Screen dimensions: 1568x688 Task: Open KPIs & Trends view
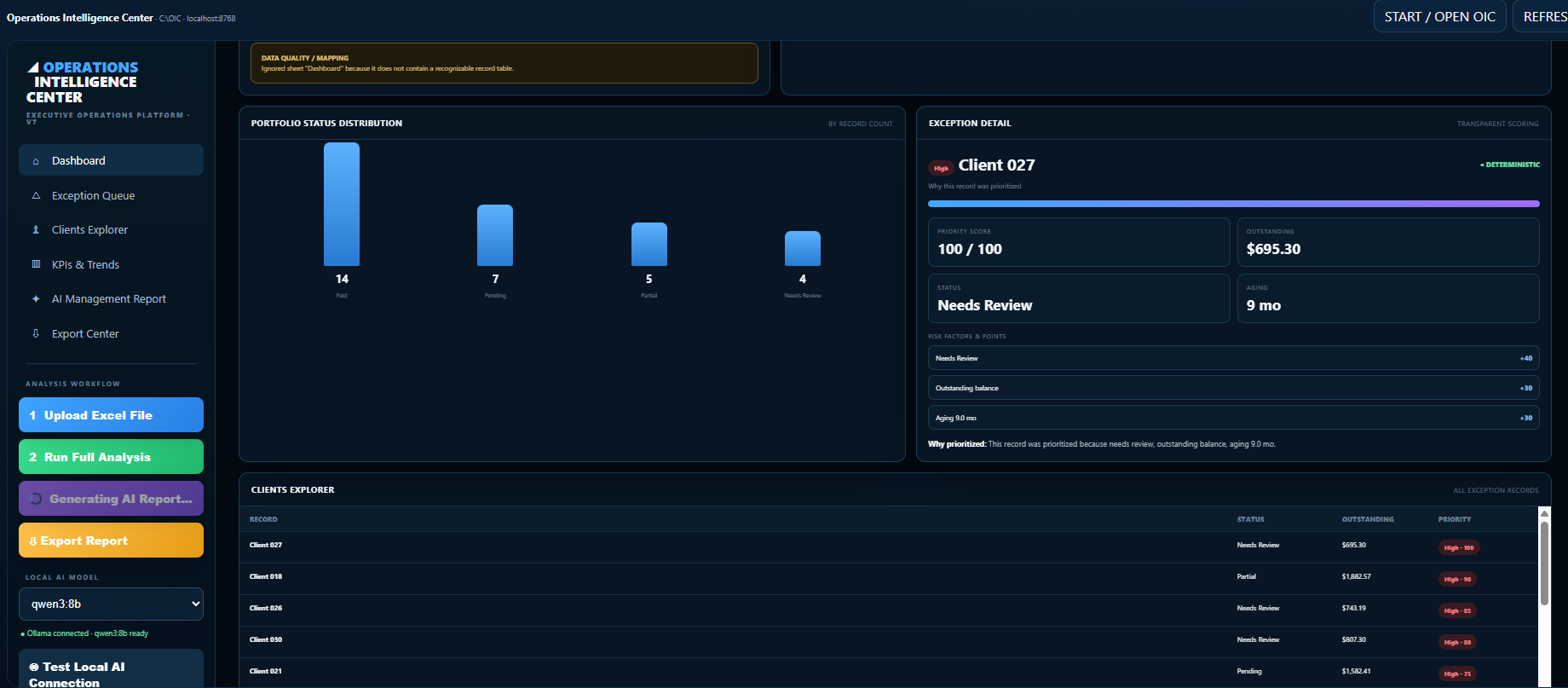(111, 264)
